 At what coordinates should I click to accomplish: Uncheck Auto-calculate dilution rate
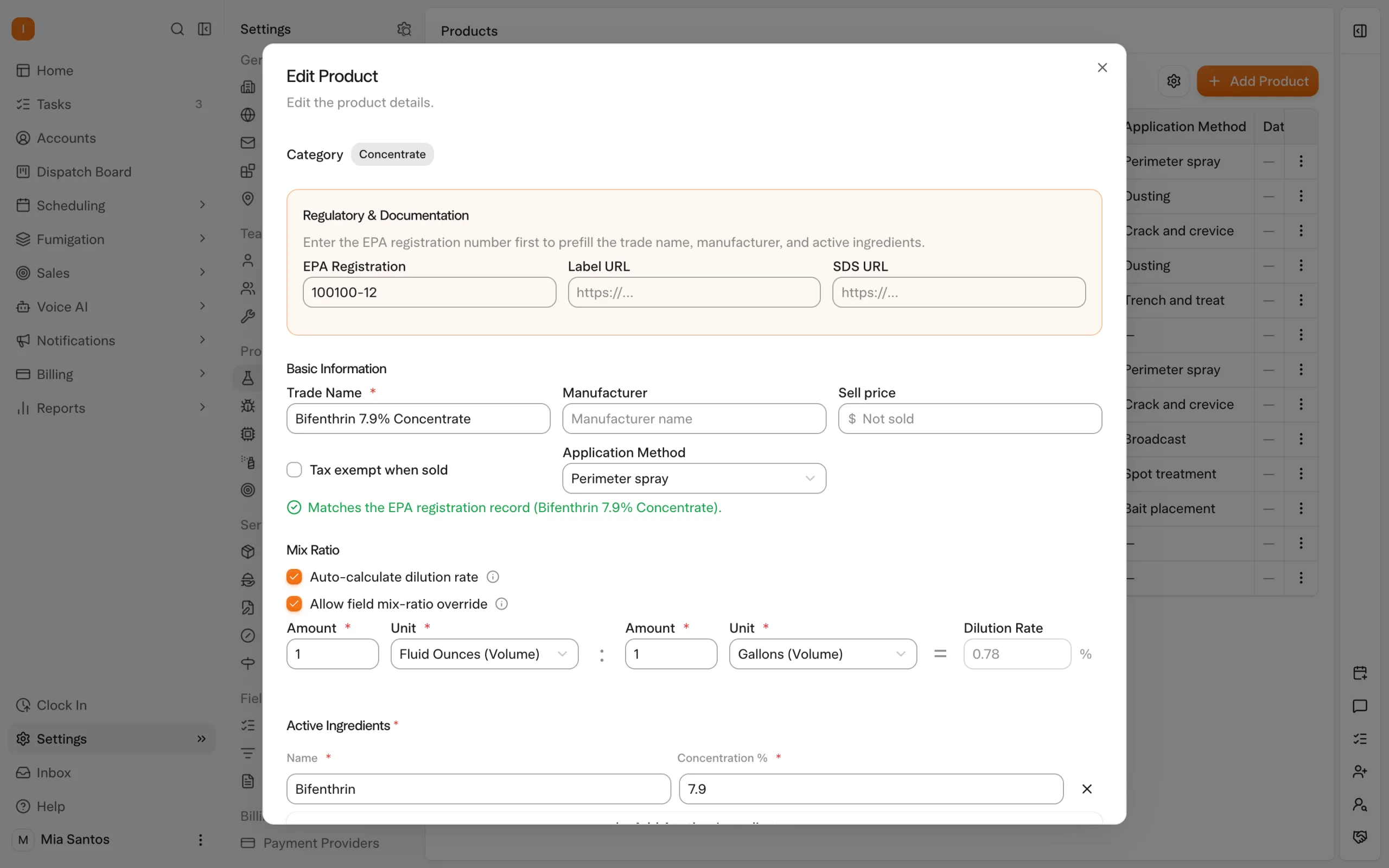coord(294,576)
